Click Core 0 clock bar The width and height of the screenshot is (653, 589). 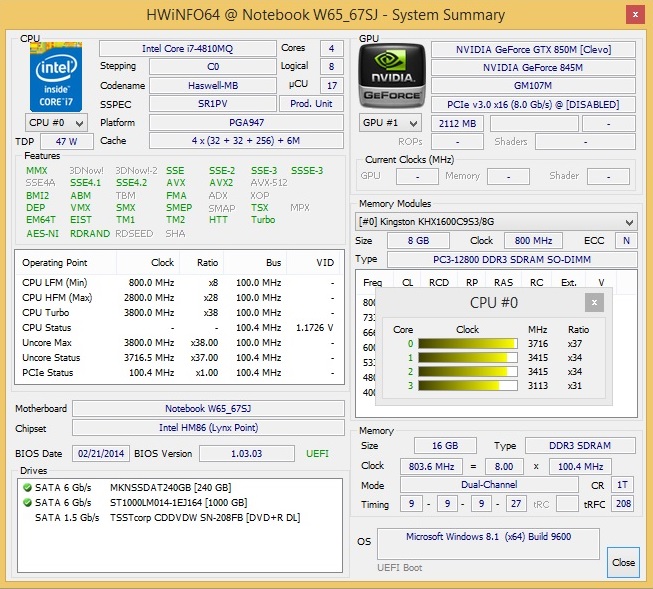468,344
